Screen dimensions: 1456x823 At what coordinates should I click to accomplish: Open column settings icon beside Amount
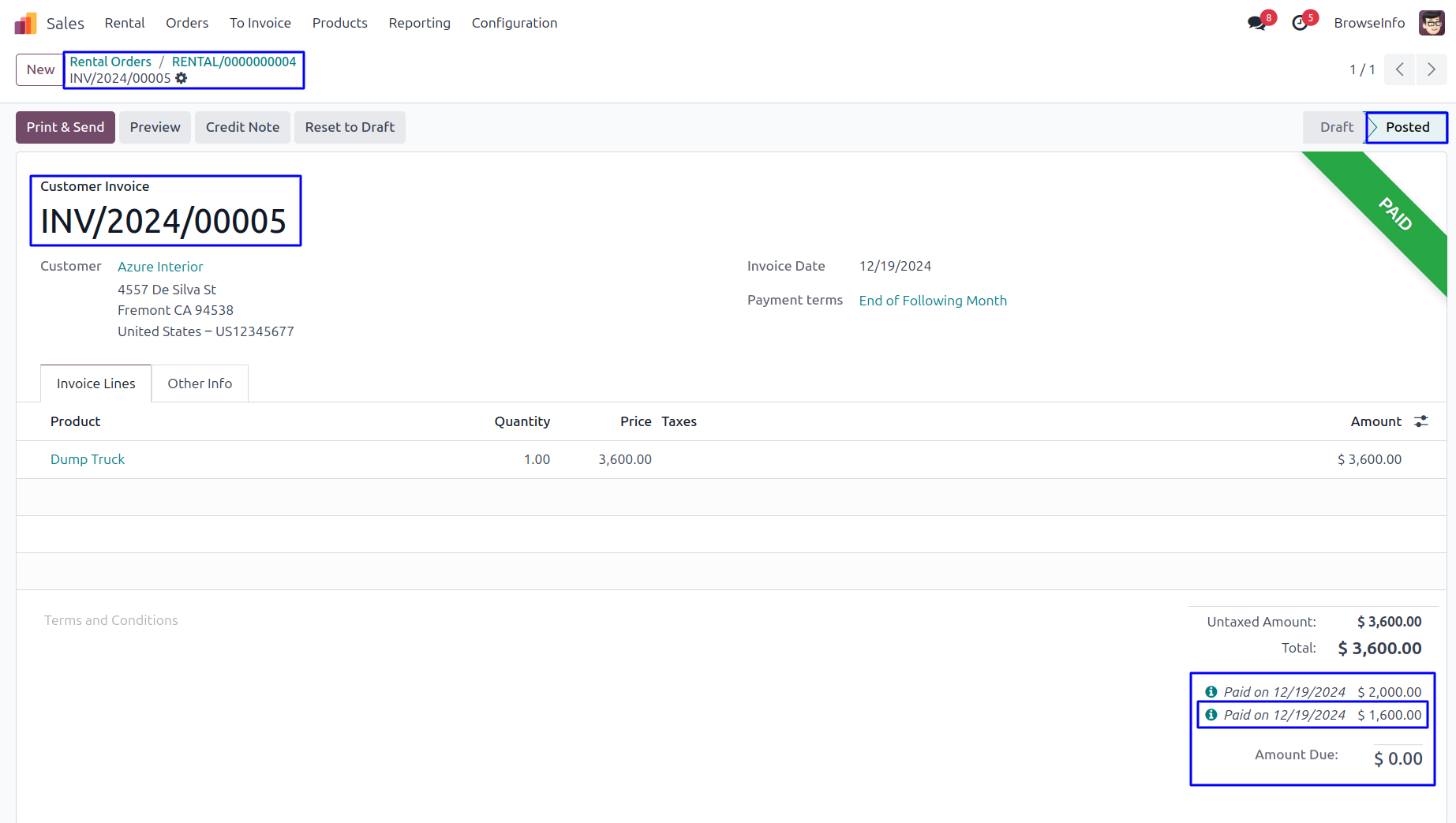(1420, 421)
